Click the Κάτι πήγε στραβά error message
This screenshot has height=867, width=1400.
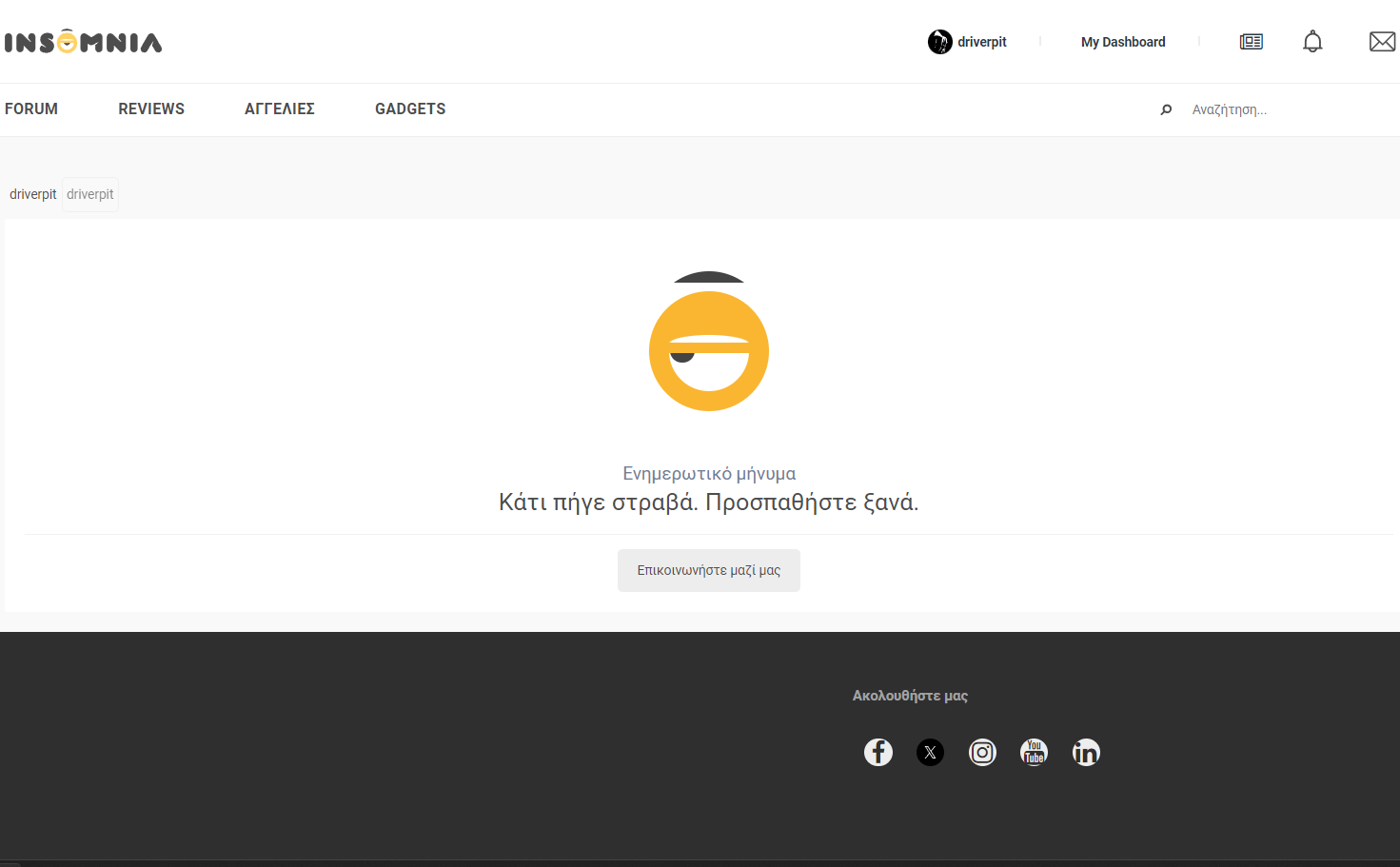click(709, 502)
